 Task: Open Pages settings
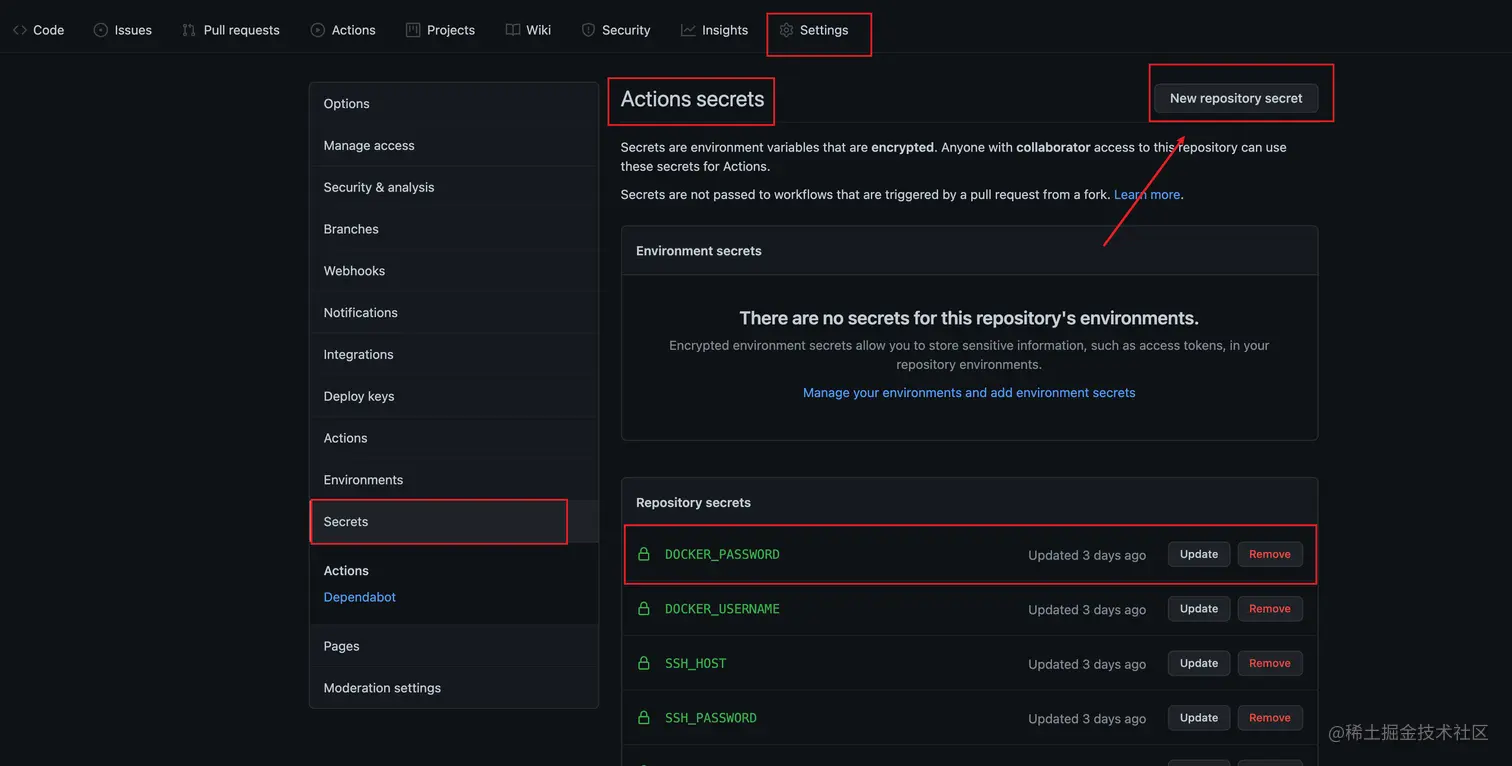[x=454, y=646]
